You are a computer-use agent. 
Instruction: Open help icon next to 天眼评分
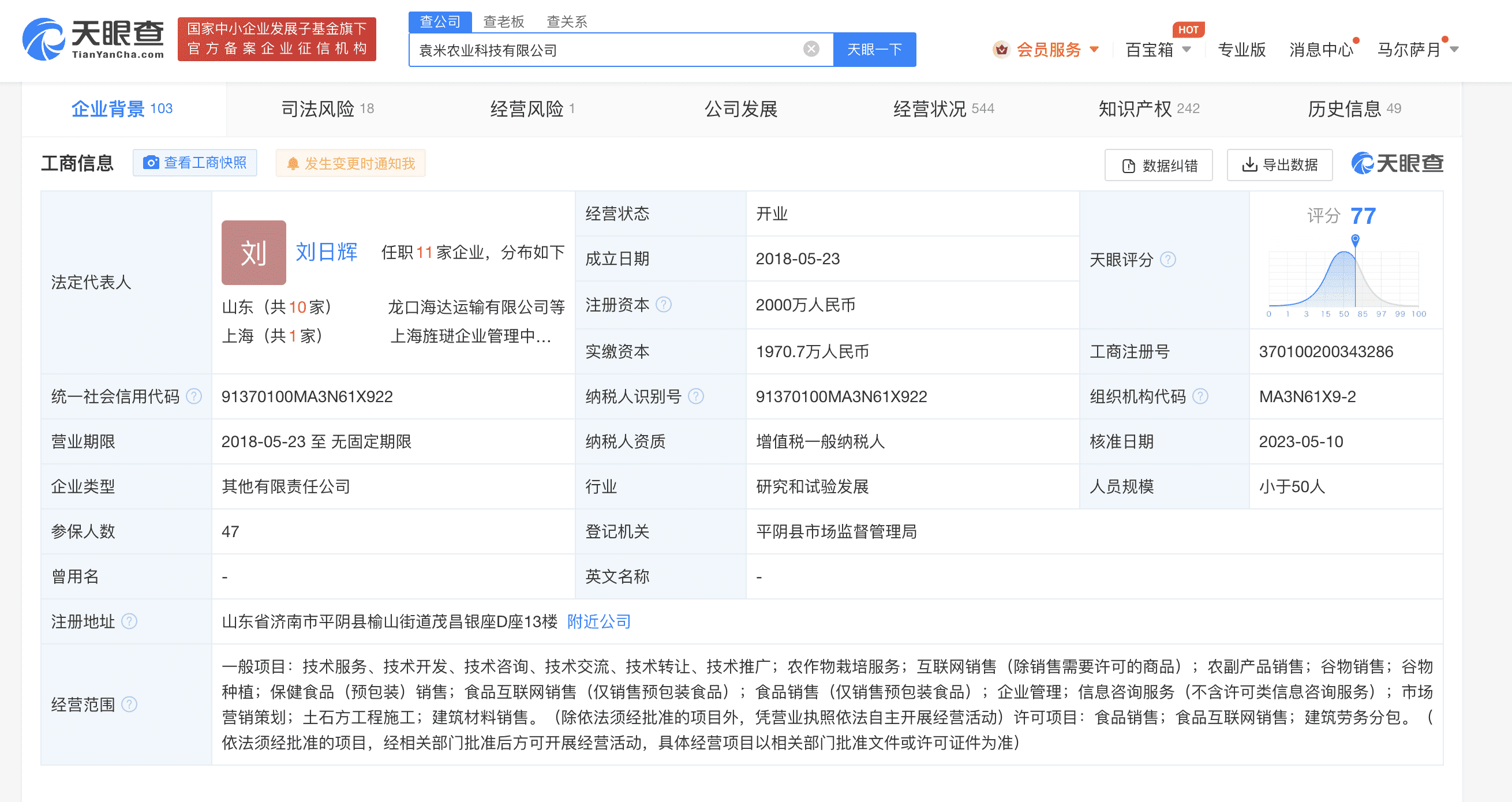(x=1168, y=259)
